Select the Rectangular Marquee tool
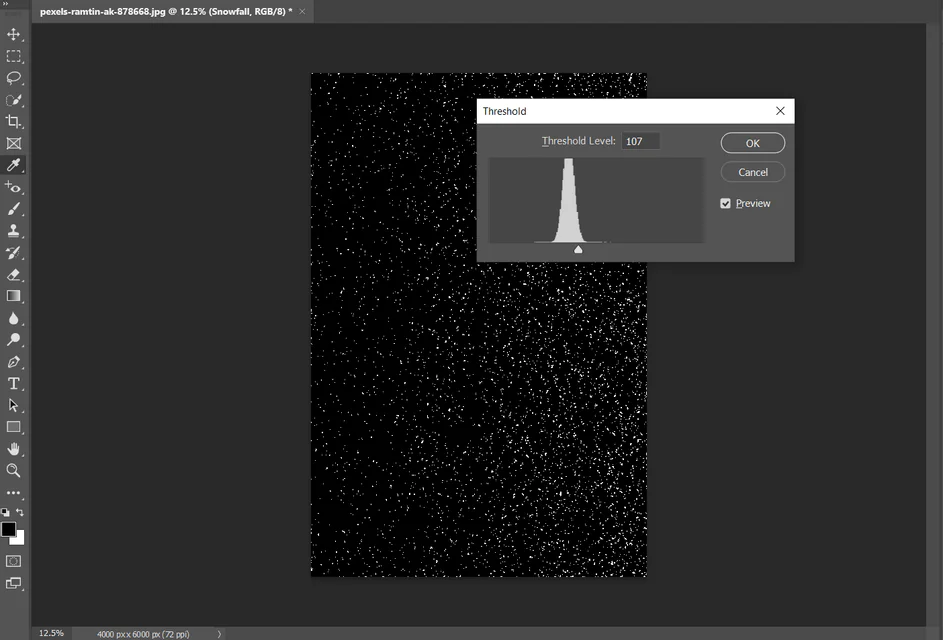Image resolution: width=943 pixels, height=640 pixels. [x=14, y=57]
